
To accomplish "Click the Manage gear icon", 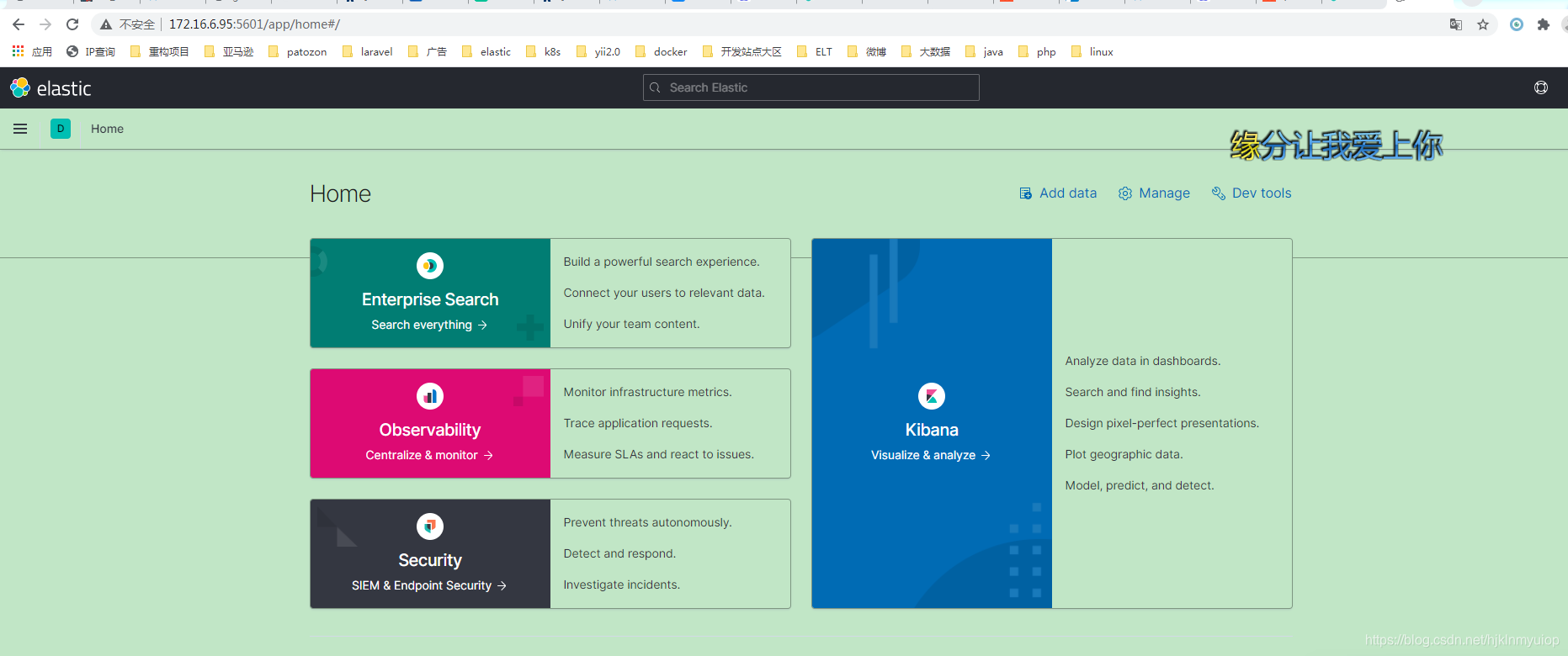I will [x=1125, y=193].
